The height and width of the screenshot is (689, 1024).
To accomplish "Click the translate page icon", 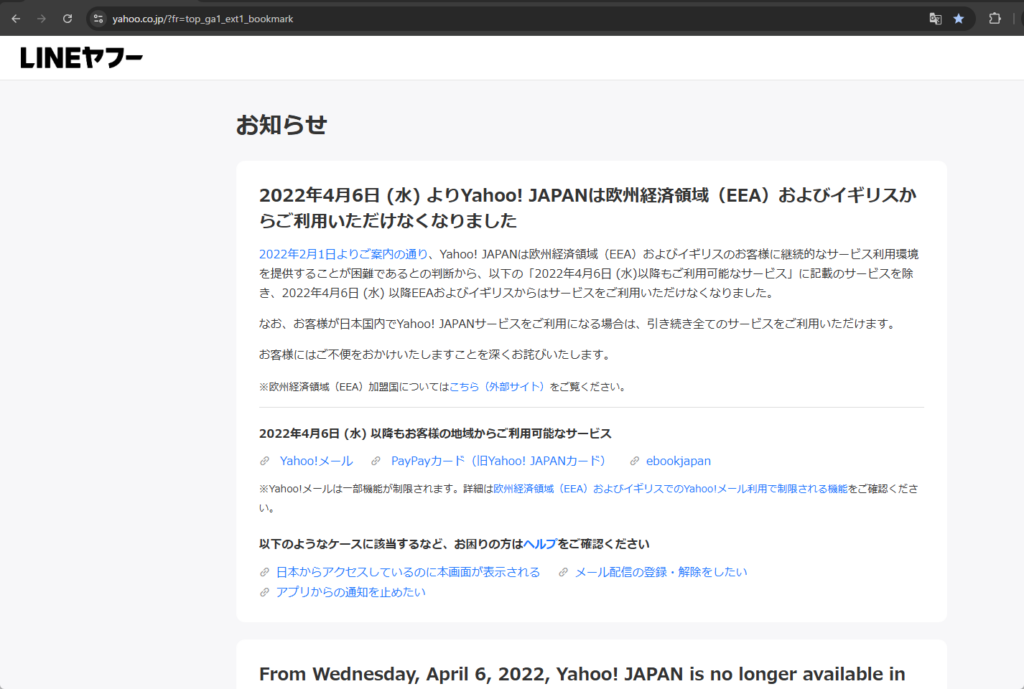I will coord(935,19).
